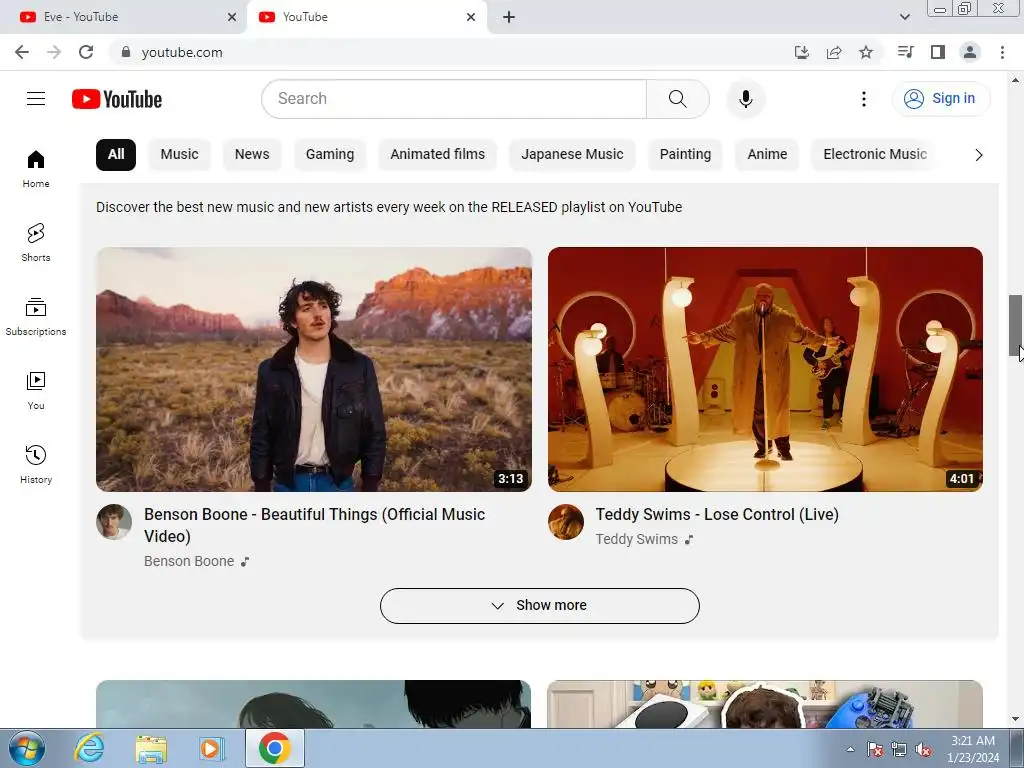This screenshot has height=768, width=1024.
Task: Click the address bar URL
Action: point(182,52)
